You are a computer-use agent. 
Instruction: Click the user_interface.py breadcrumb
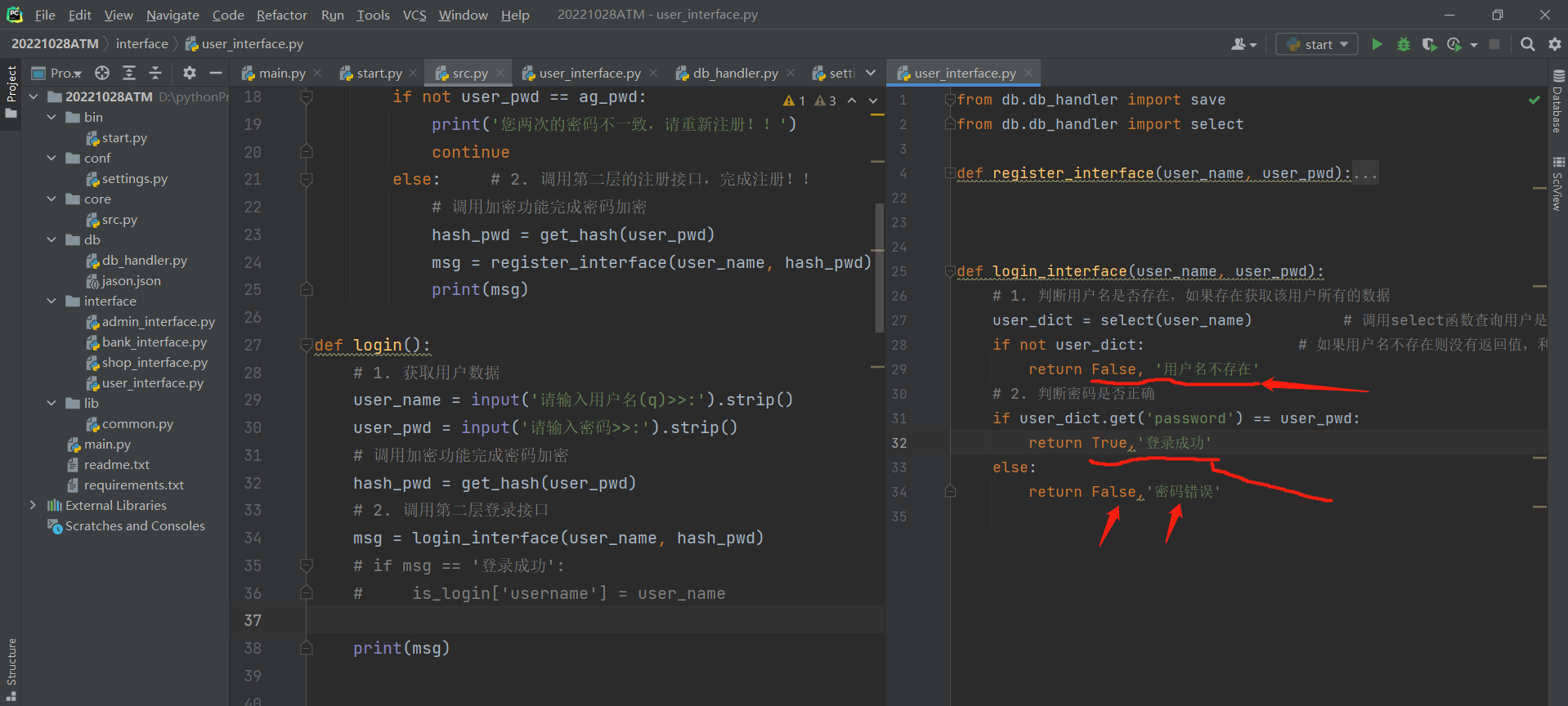244,43
